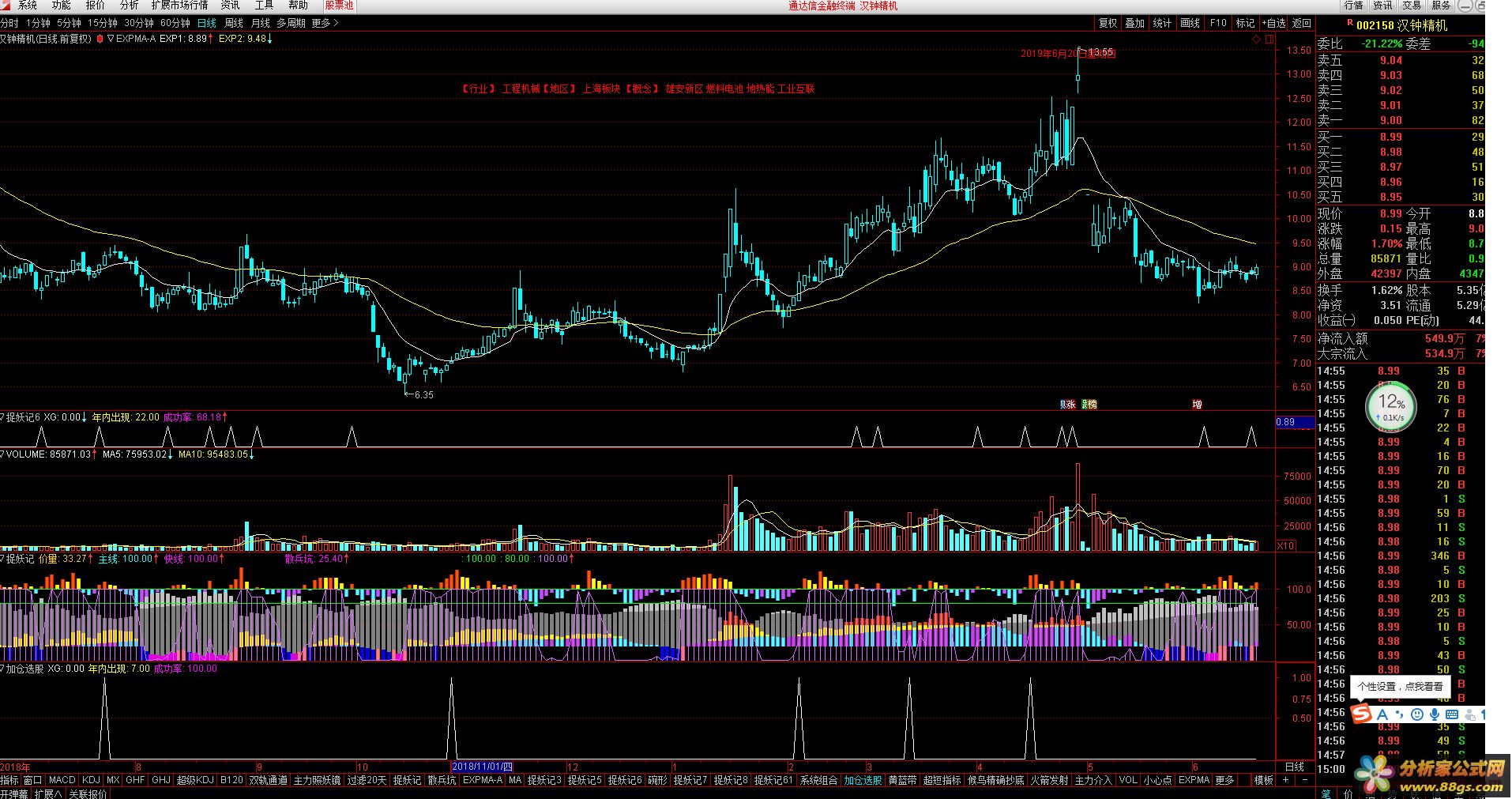Viewport: 1512px width, 799px height.
Task: Click the 12% network speed floating ball
Action: tap(1391, 407)
